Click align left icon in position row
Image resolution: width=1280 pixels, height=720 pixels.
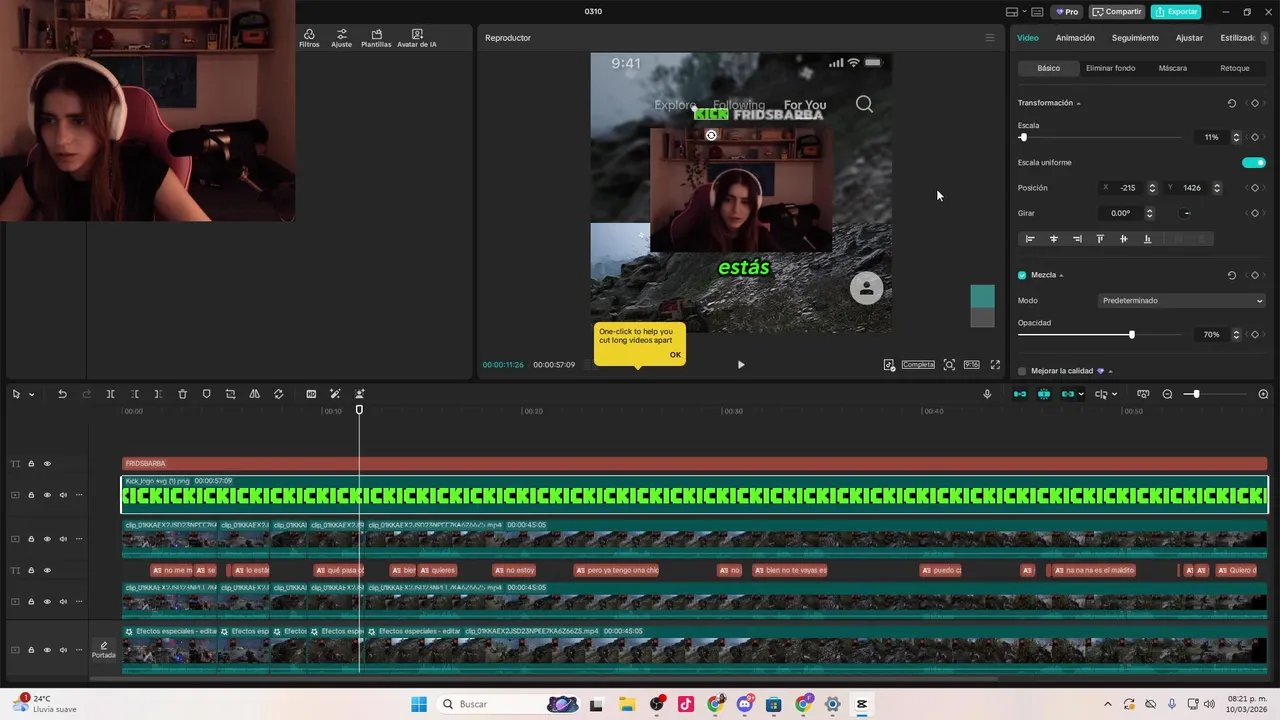coord(1030,239)
